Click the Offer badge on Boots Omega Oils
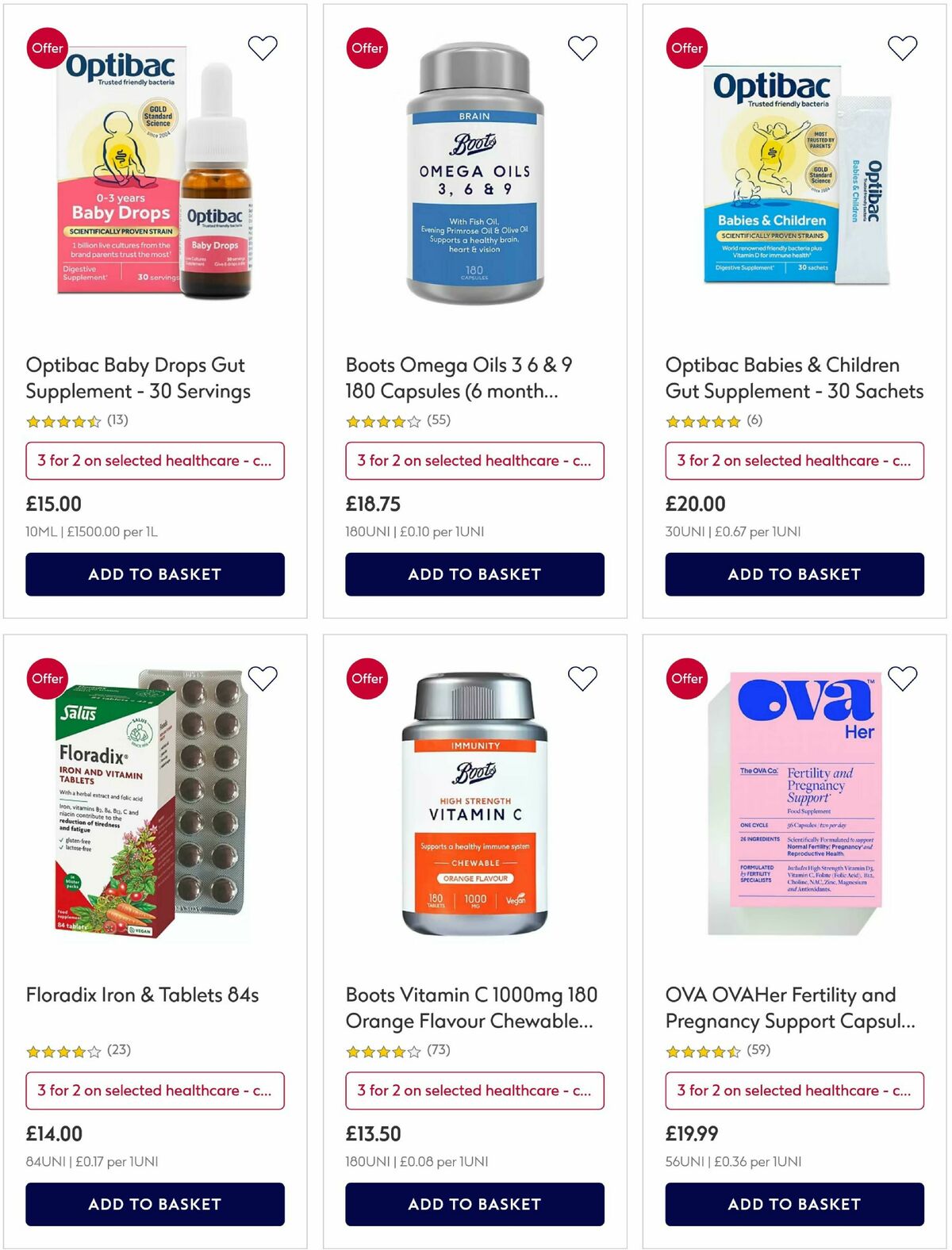This screenshot has height=1250, width=952. tap(367, 48)
